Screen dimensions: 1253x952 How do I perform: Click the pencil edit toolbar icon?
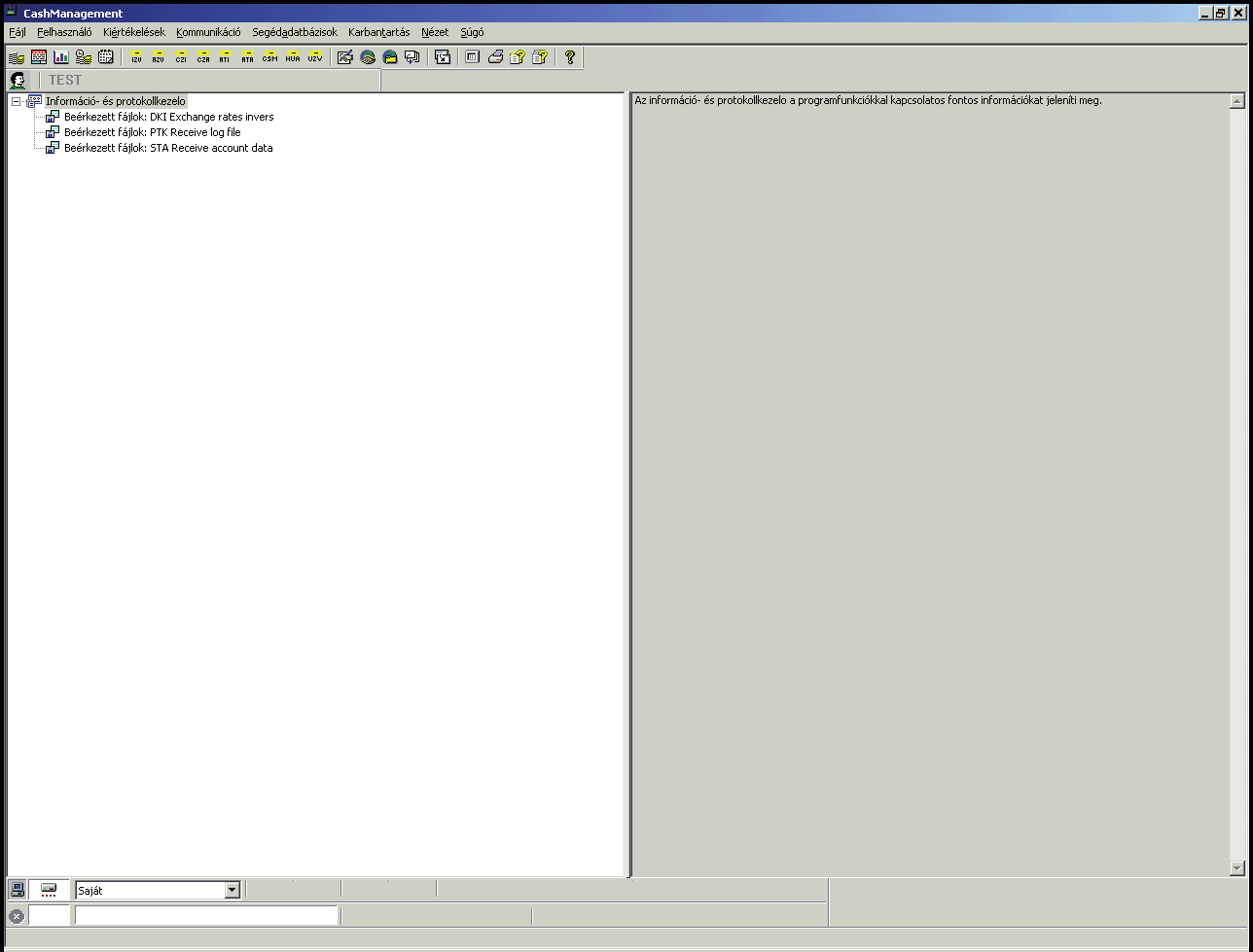click(x=344, y=57)
